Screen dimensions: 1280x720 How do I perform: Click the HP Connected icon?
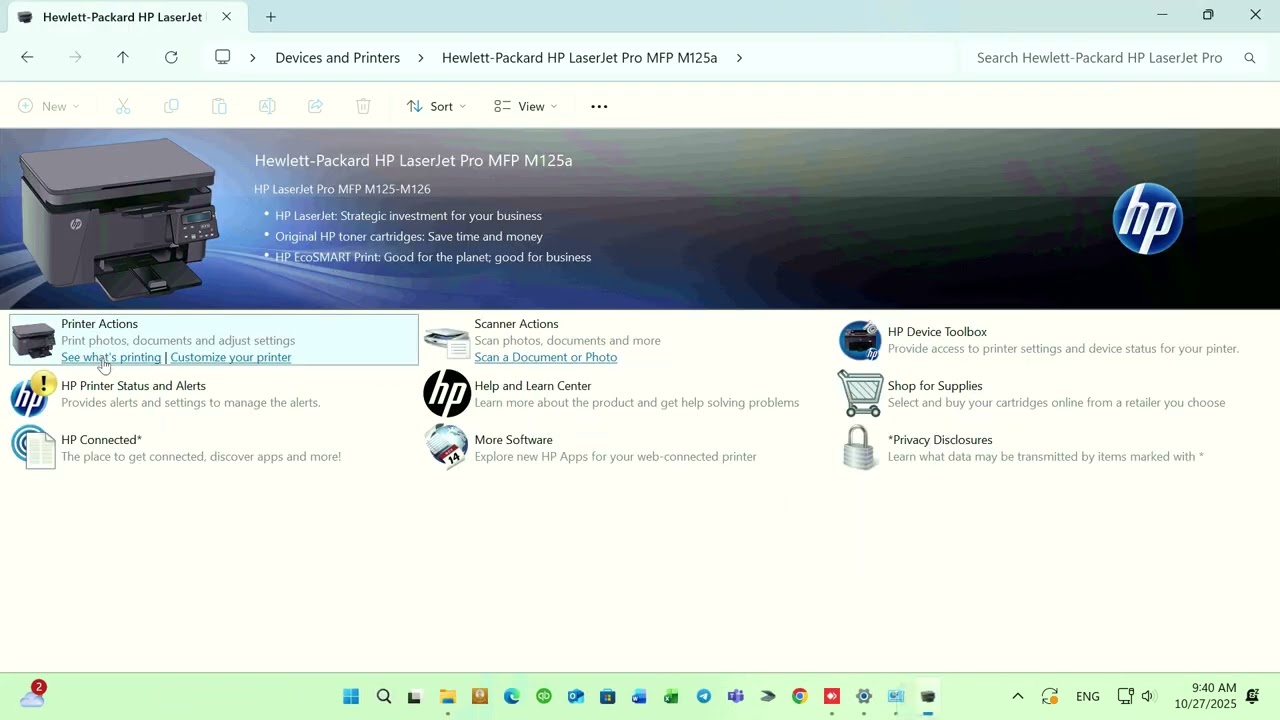[x=33, y=448]
